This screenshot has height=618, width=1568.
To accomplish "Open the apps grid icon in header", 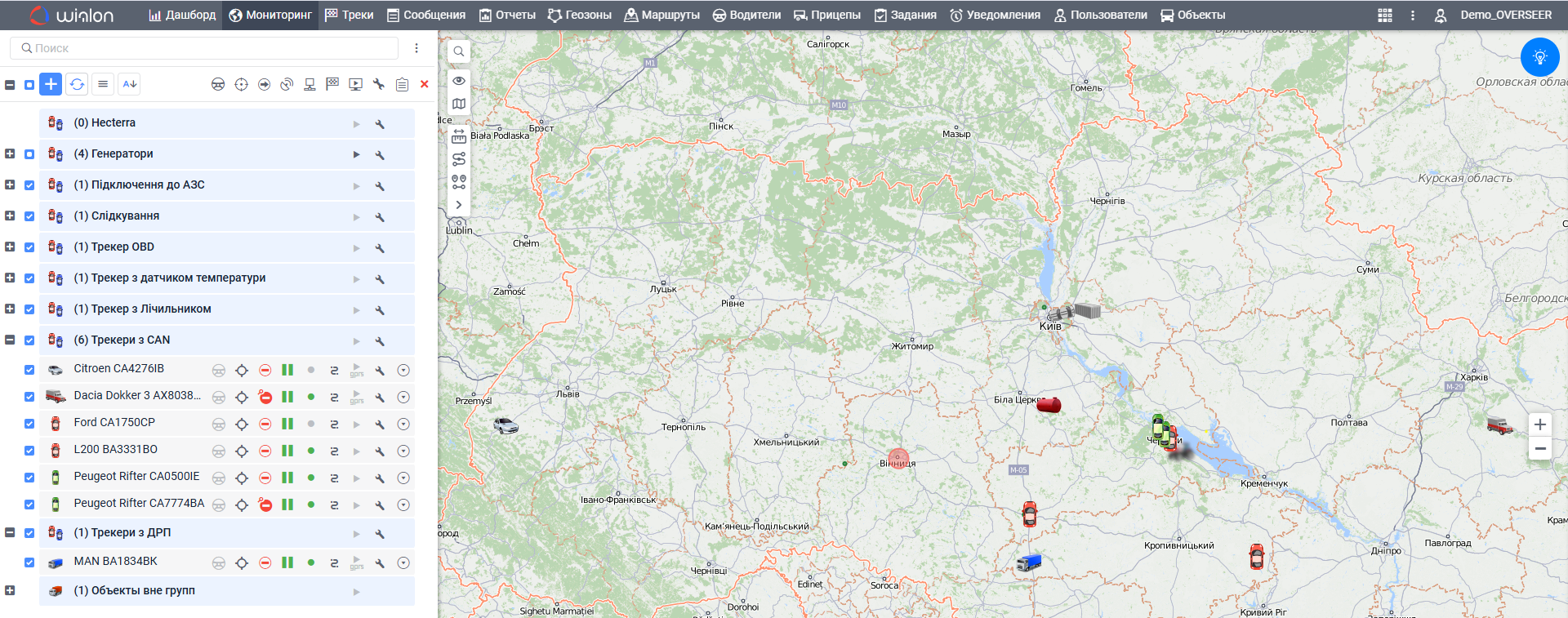I will pyautogui.click(x=1385, y=16).
